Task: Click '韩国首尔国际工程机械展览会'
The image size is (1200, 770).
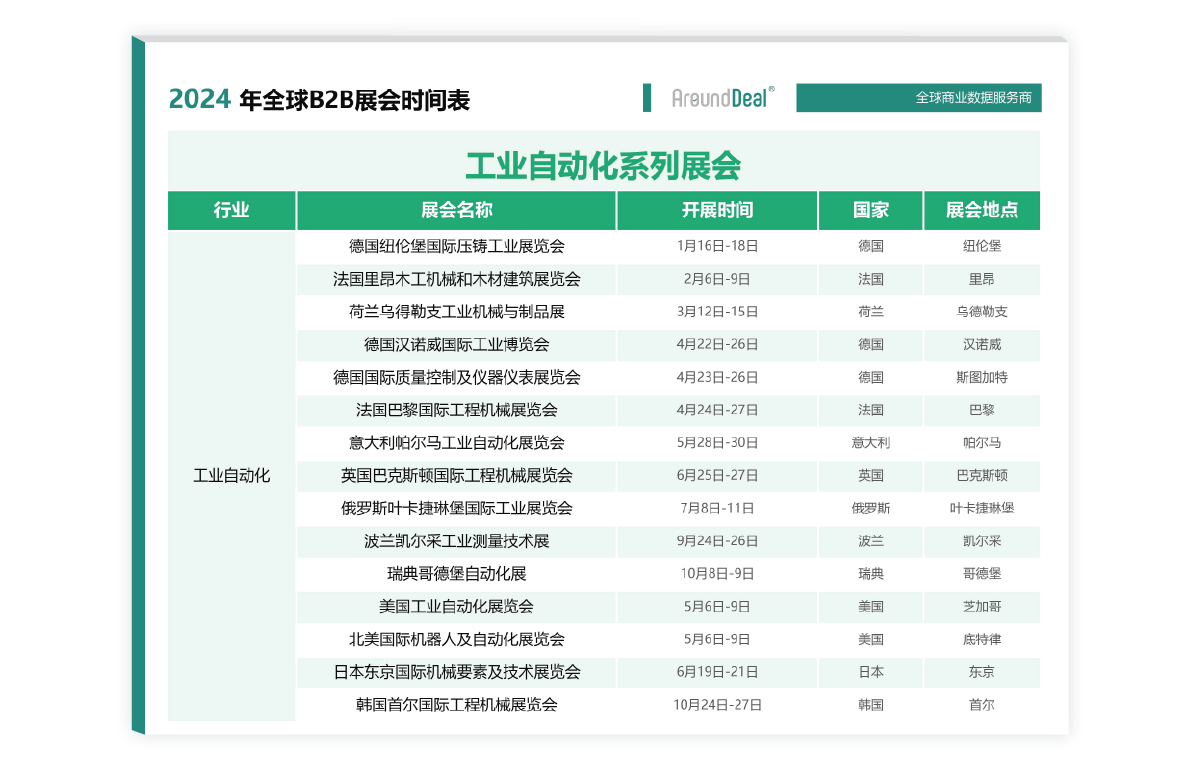Action: click(x=457, y=704)
